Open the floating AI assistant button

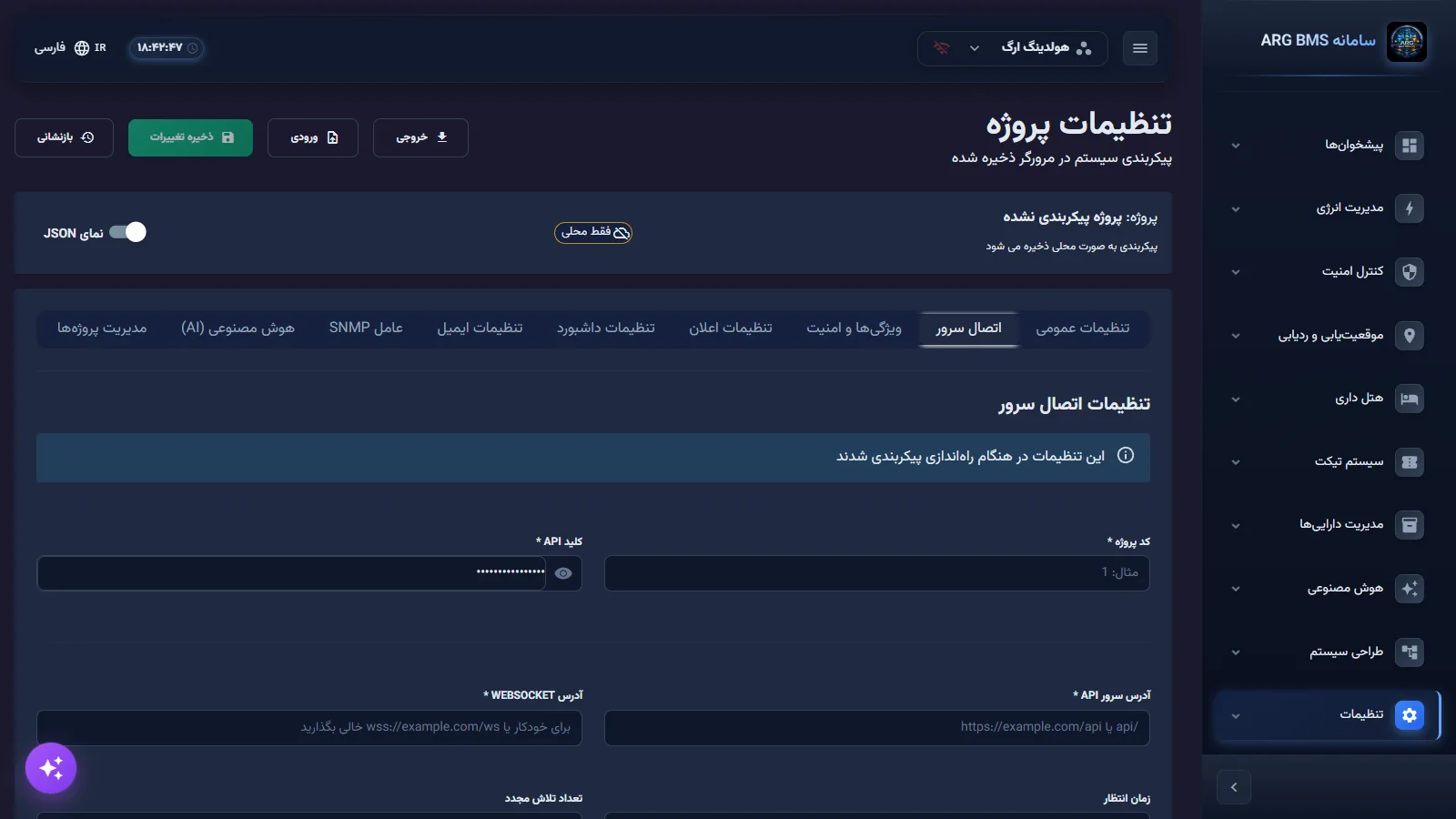coord(51,768)
